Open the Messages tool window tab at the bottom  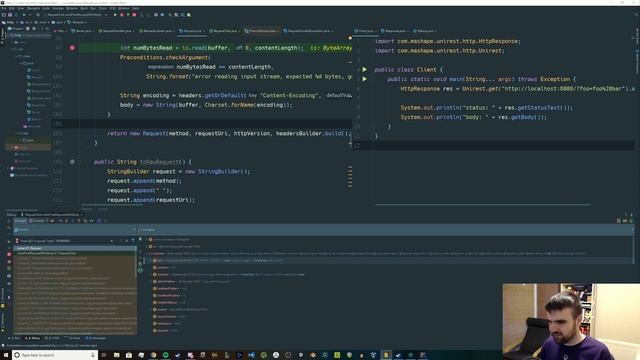pyautogui.click(x=96, y=338)
